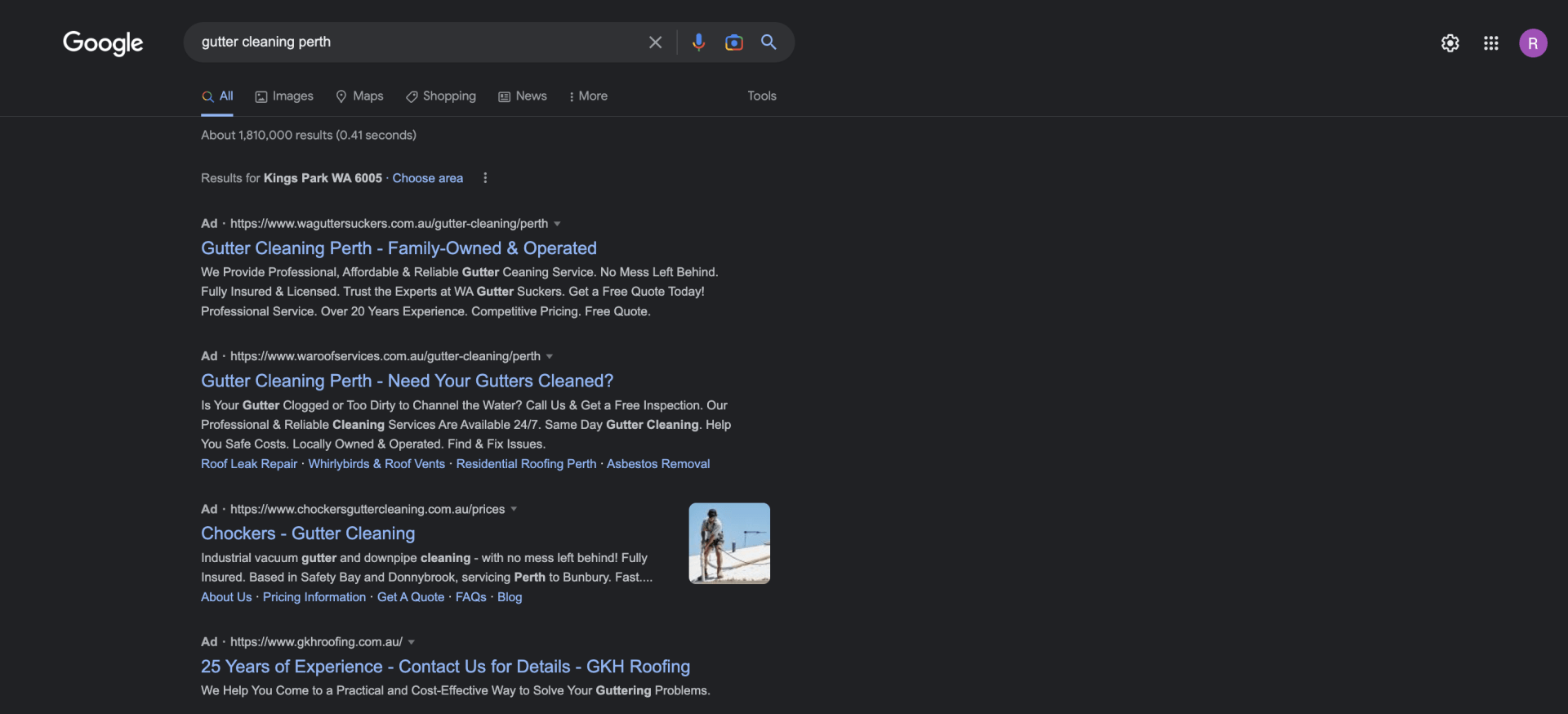1568x714 pixels.
Task: Click the About 1,810,000 results text
Action: click(x=309, y=136)
